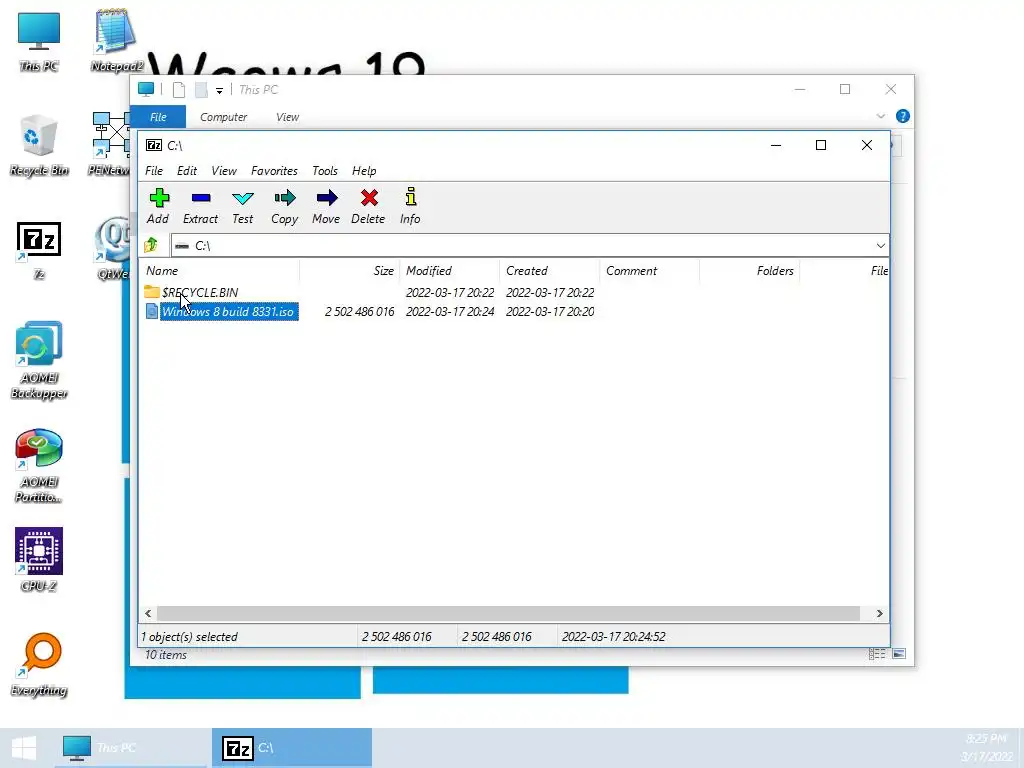This screenshot has width=1024, height=768.
Task: Open the Tools menu
Action: (x=325, y=170)
